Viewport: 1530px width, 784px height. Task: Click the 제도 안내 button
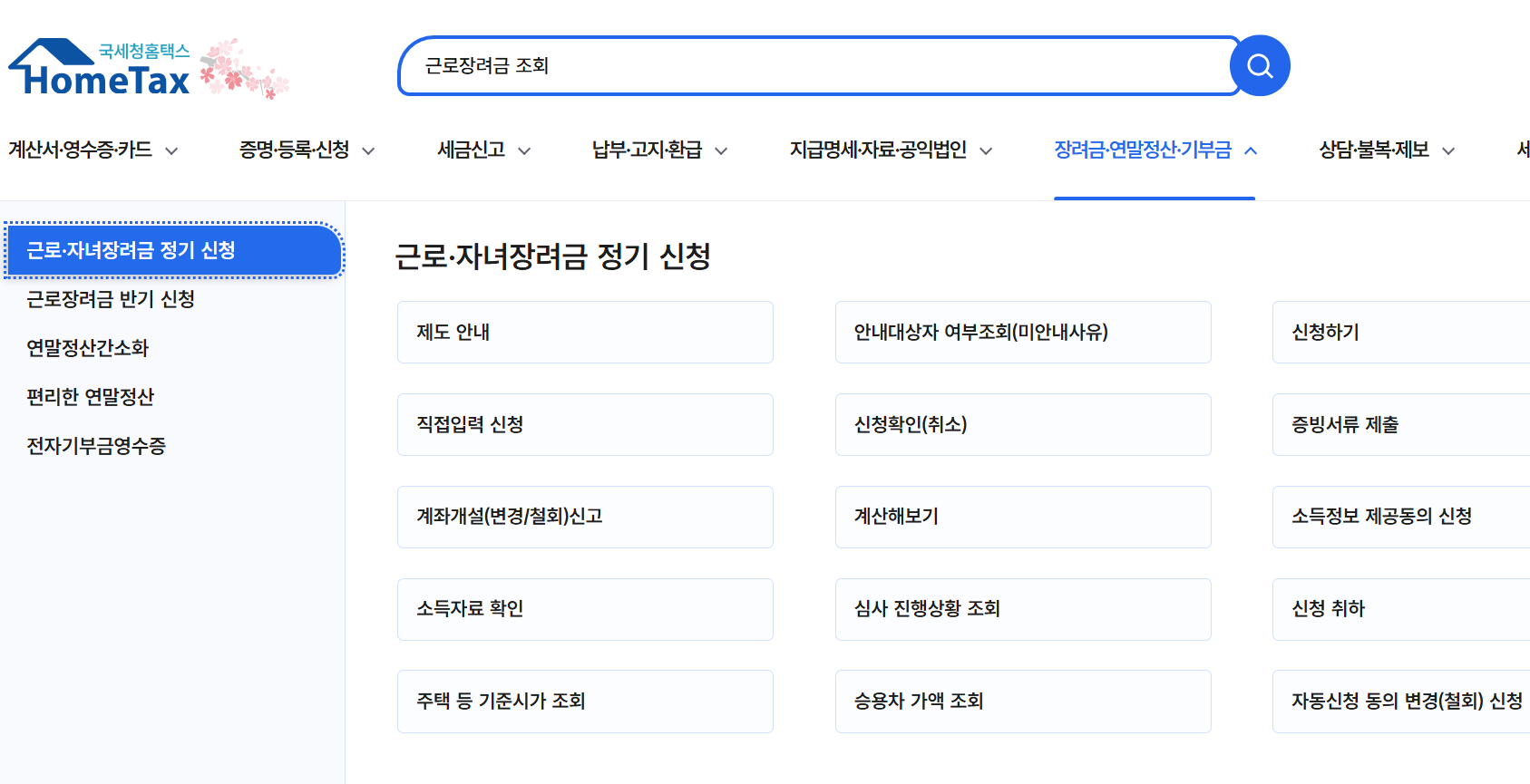(x=585, y=333)
